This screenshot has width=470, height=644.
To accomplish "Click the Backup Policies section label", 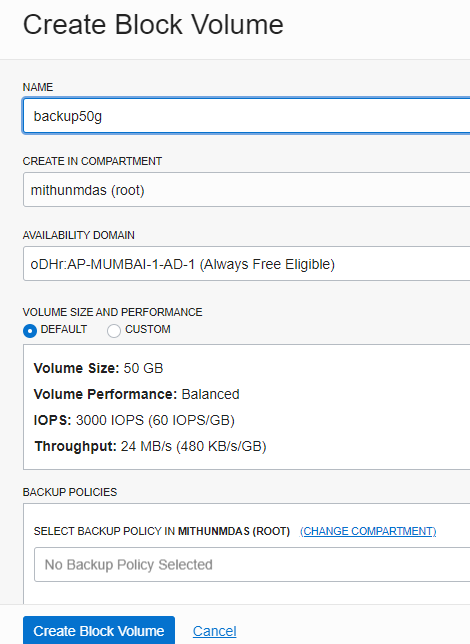I will (70, 492).
